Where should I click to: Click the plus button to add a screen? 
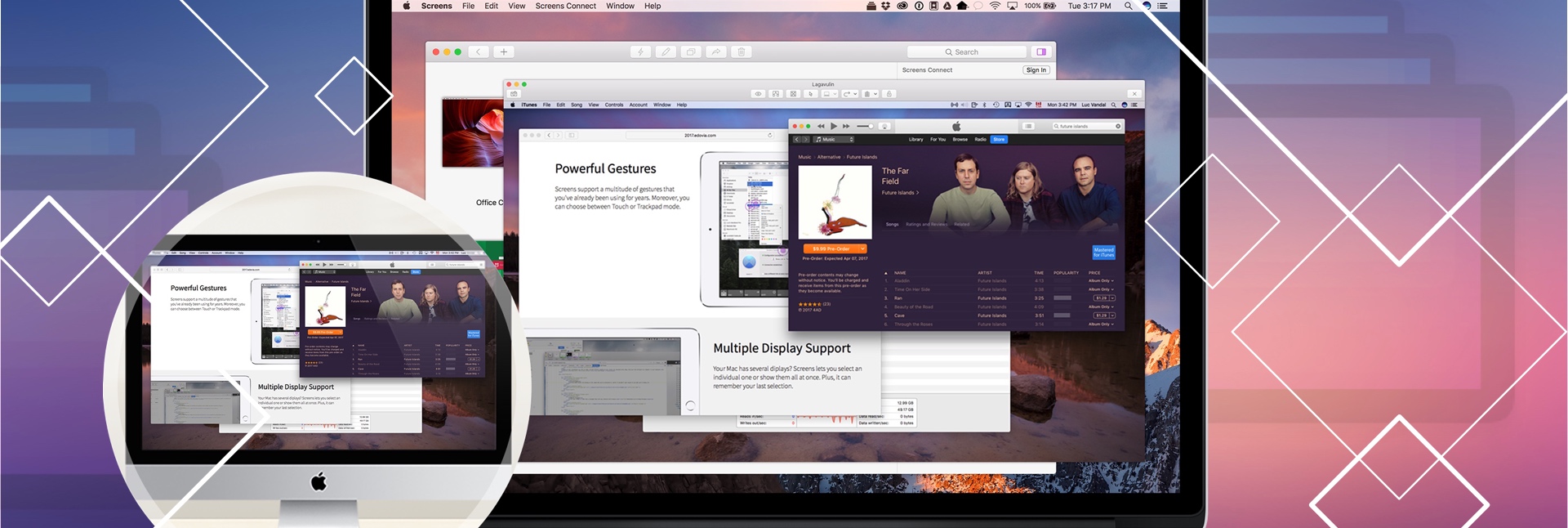504,51
